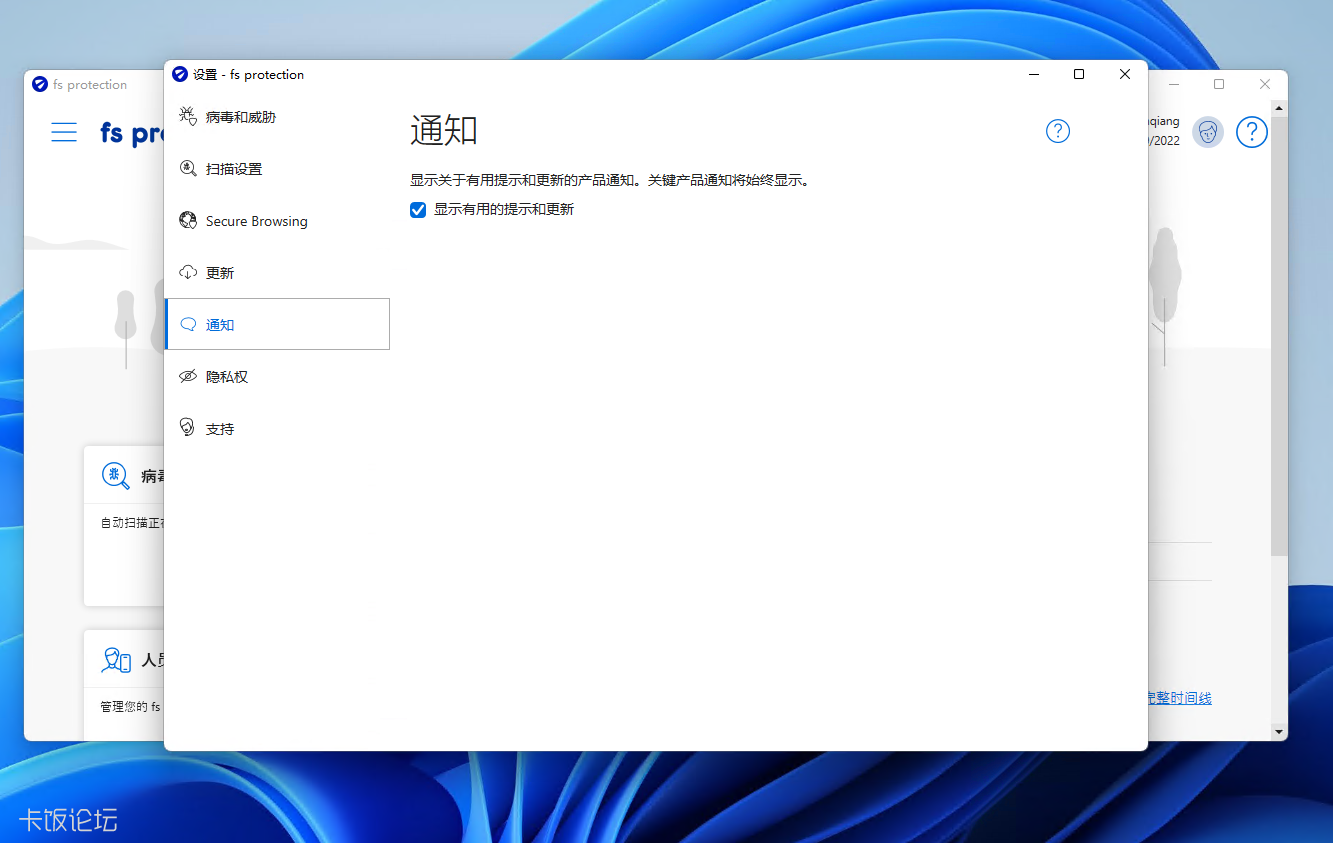This screenshot has height=843, width=1333.
Task: Click the 隐私权 crossed-eye icon
Action: click(x=188, y=376)
